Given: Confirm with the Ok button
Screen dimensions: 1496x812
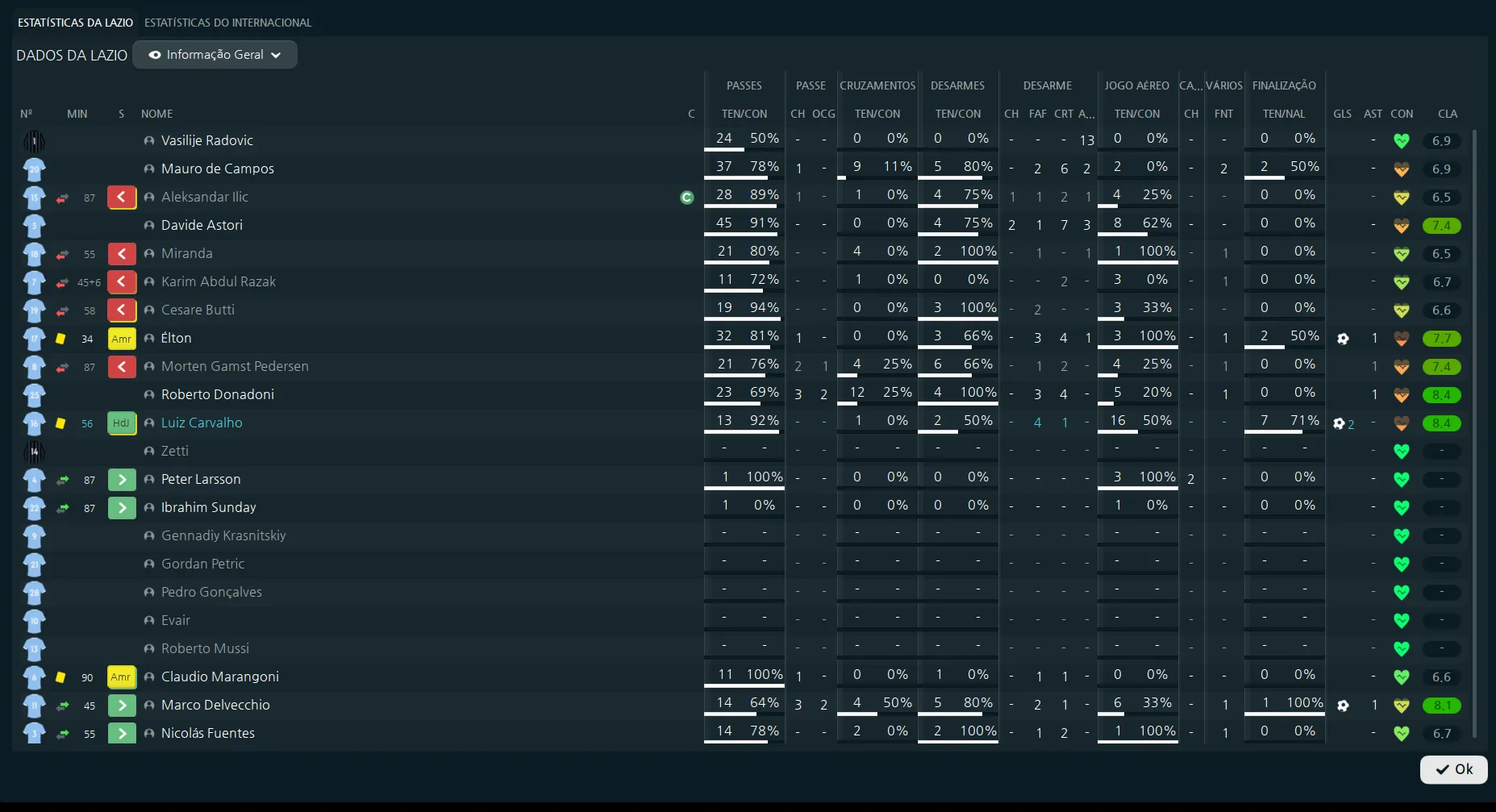Looking at the screenshot, I should [x=1453, y=769].
